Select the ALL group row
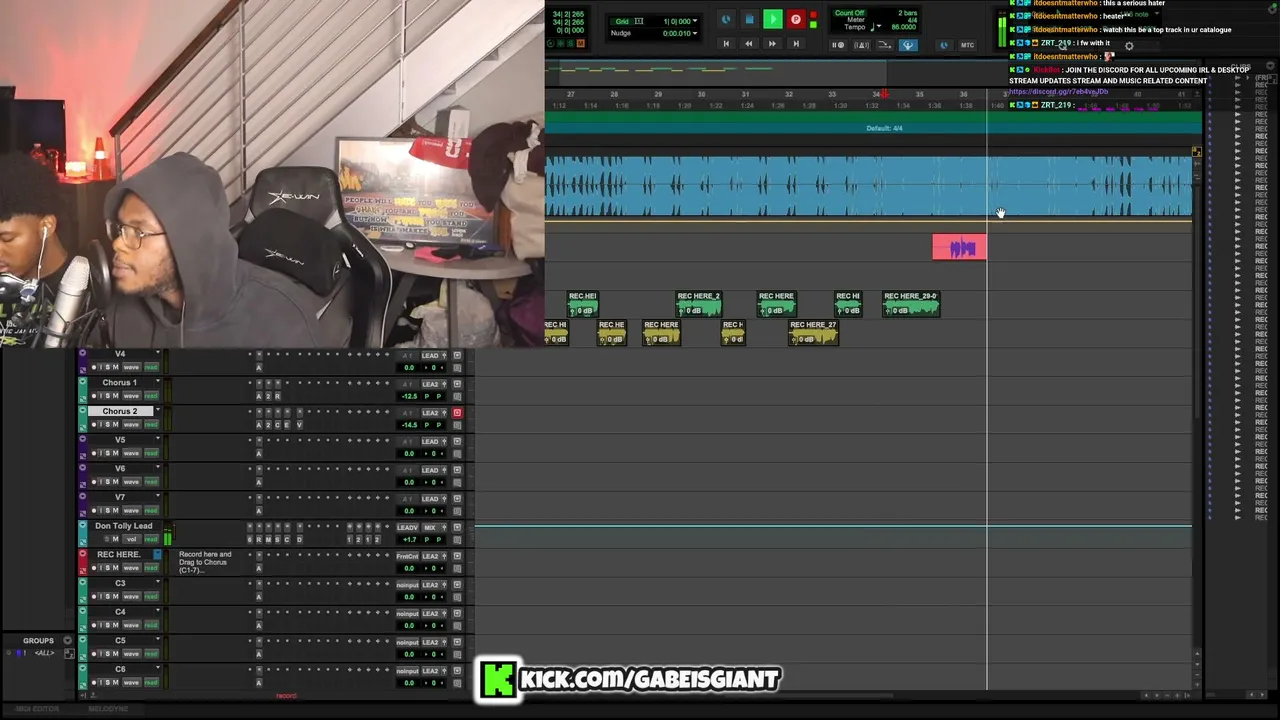The height and width of the screenshot is (720, 1280). [44, 653]
